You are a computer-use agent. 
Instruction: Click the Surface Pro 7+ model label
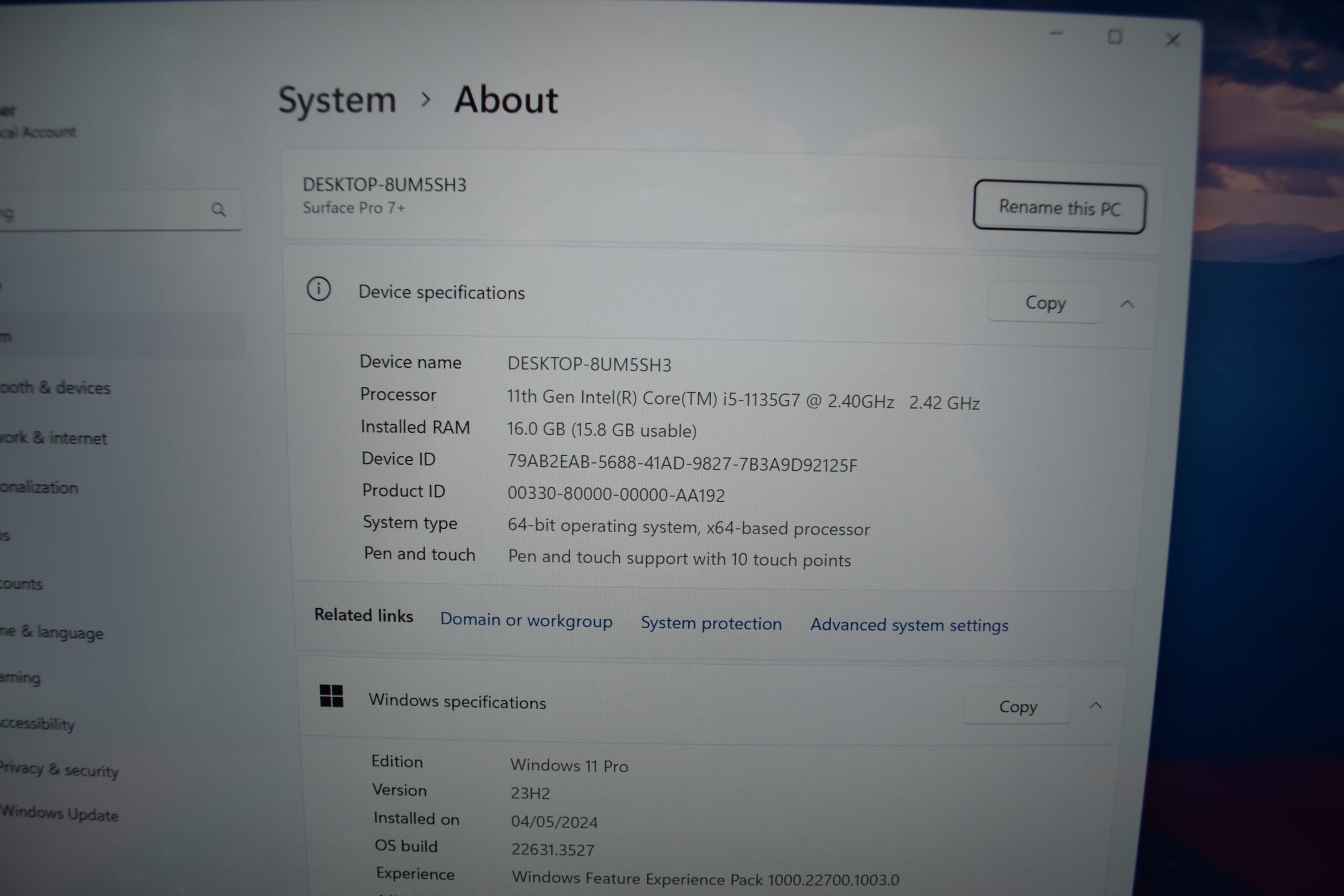coord(354,208)
